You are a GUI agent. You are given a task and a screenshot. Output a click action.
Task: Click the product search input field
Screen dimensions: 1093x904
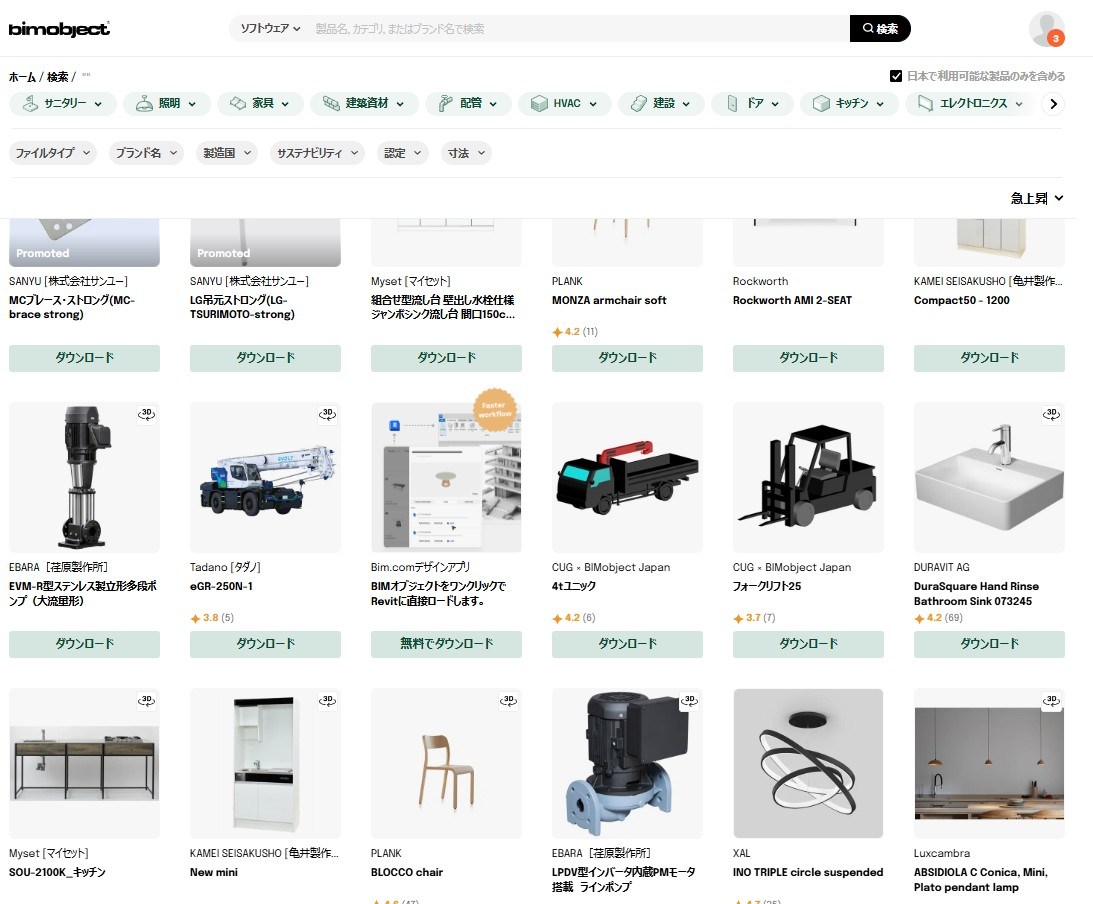tap(575, 29)
